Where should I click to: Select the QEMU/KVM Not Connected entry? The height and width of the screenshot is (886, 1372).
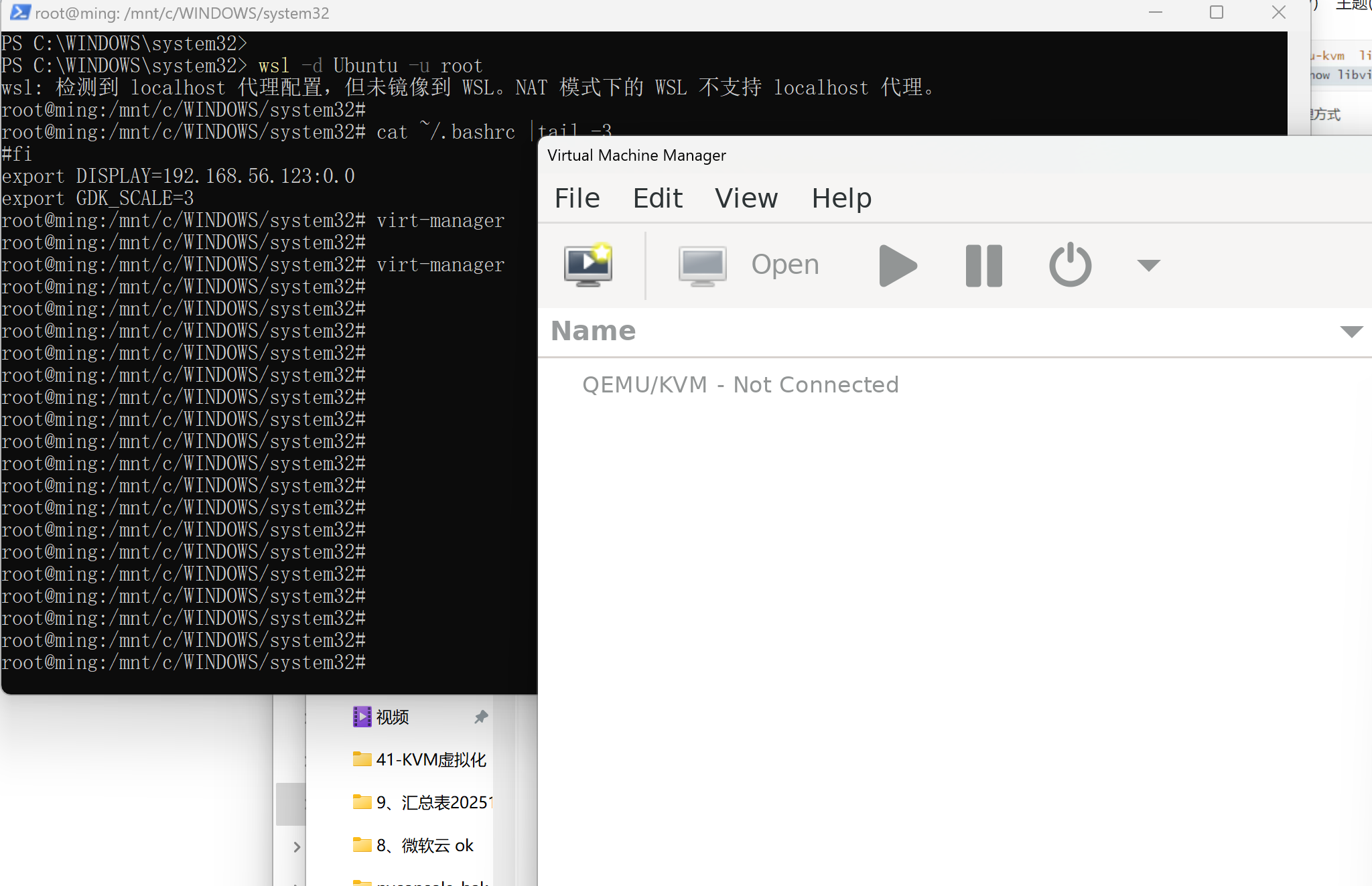(x=740, y=385)
